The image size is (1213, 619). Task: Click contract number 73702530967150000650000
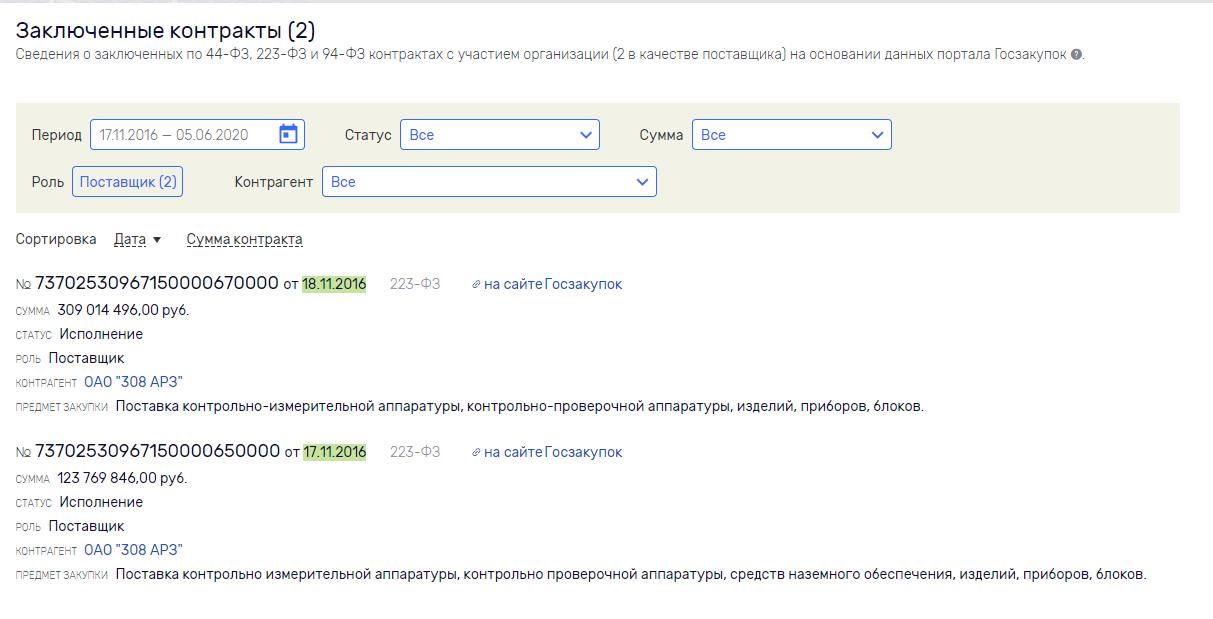(157, 451)
